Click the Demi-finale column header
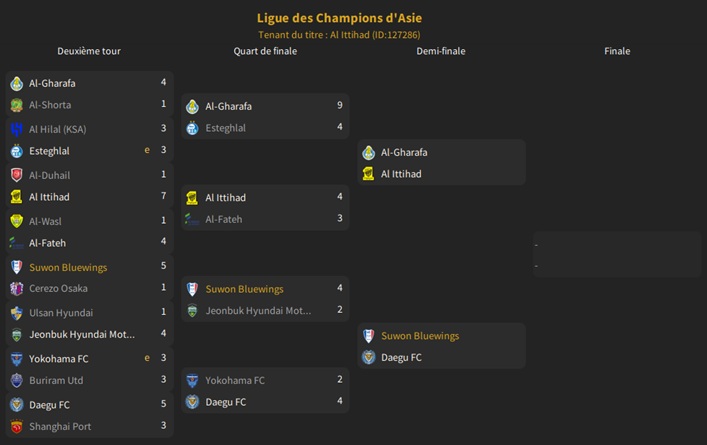 point(441,51)
